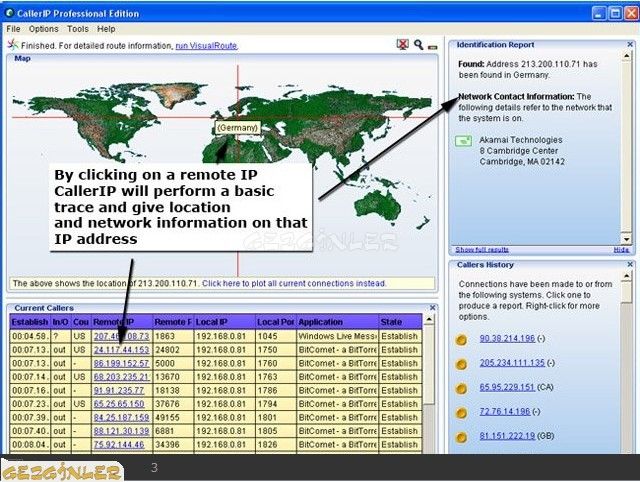Click orange marker next to 72.76.14.196
Screen dimensions: 640x482
click(x=461, y=413)
